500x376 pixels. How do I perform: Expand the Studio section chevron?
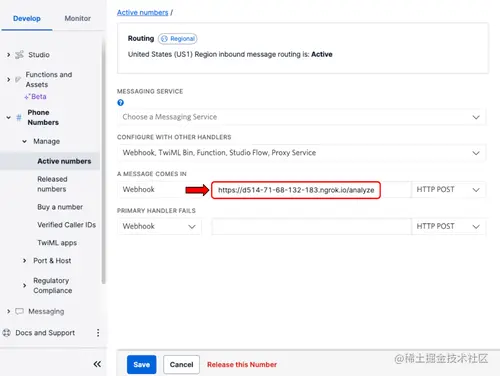coord(9,55)
